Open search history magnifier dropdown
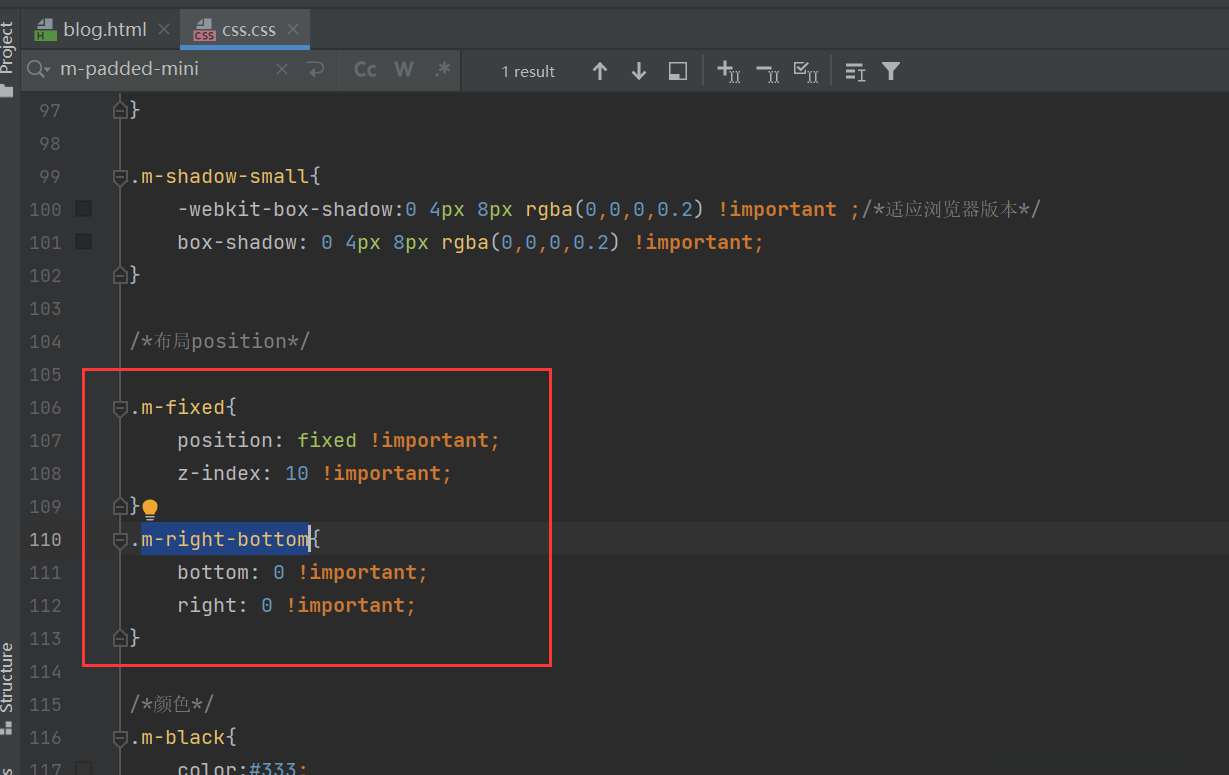Image resolution: width=1229 pixels, height=775 pixels. click(39, 70)
